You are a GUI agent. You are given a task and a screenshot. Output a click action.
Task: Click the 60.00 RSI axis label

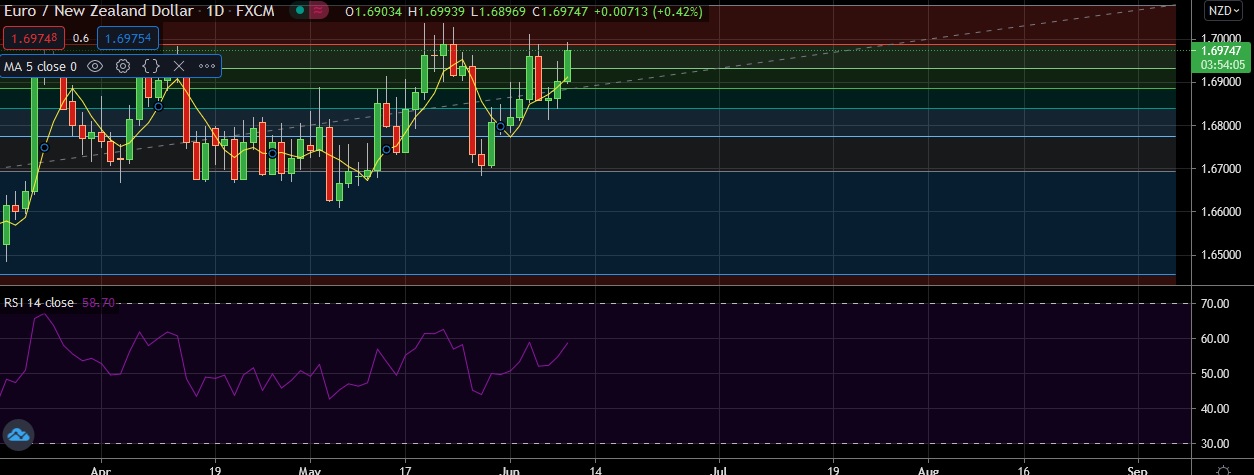[x=1216, y=339]
